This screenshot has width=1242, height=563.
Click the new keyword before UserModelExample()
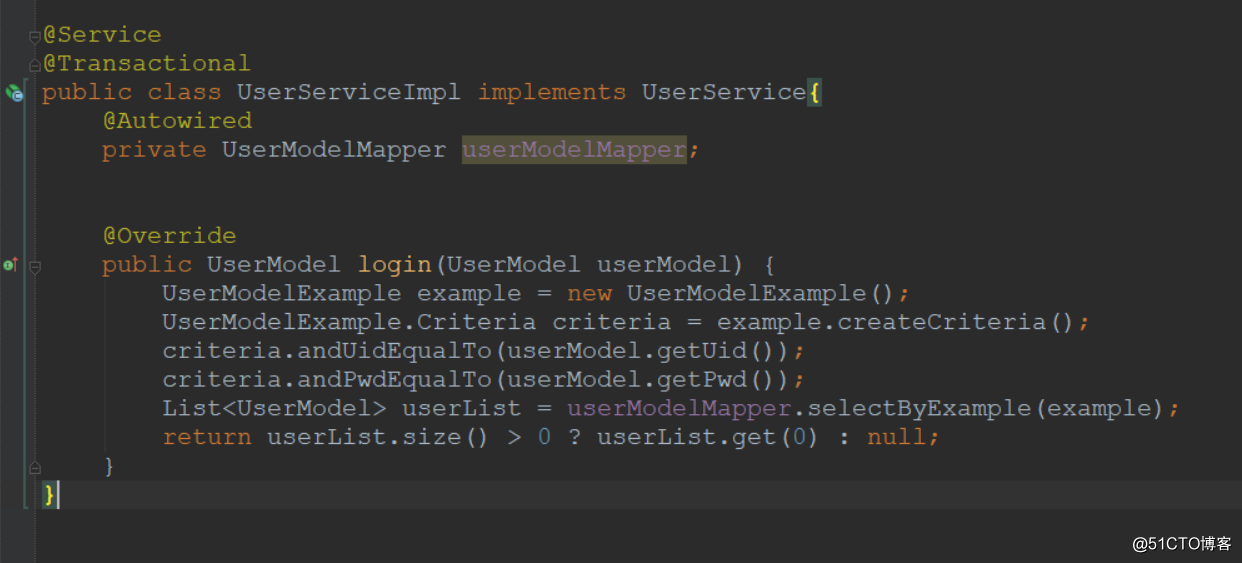tap(589, 294)
